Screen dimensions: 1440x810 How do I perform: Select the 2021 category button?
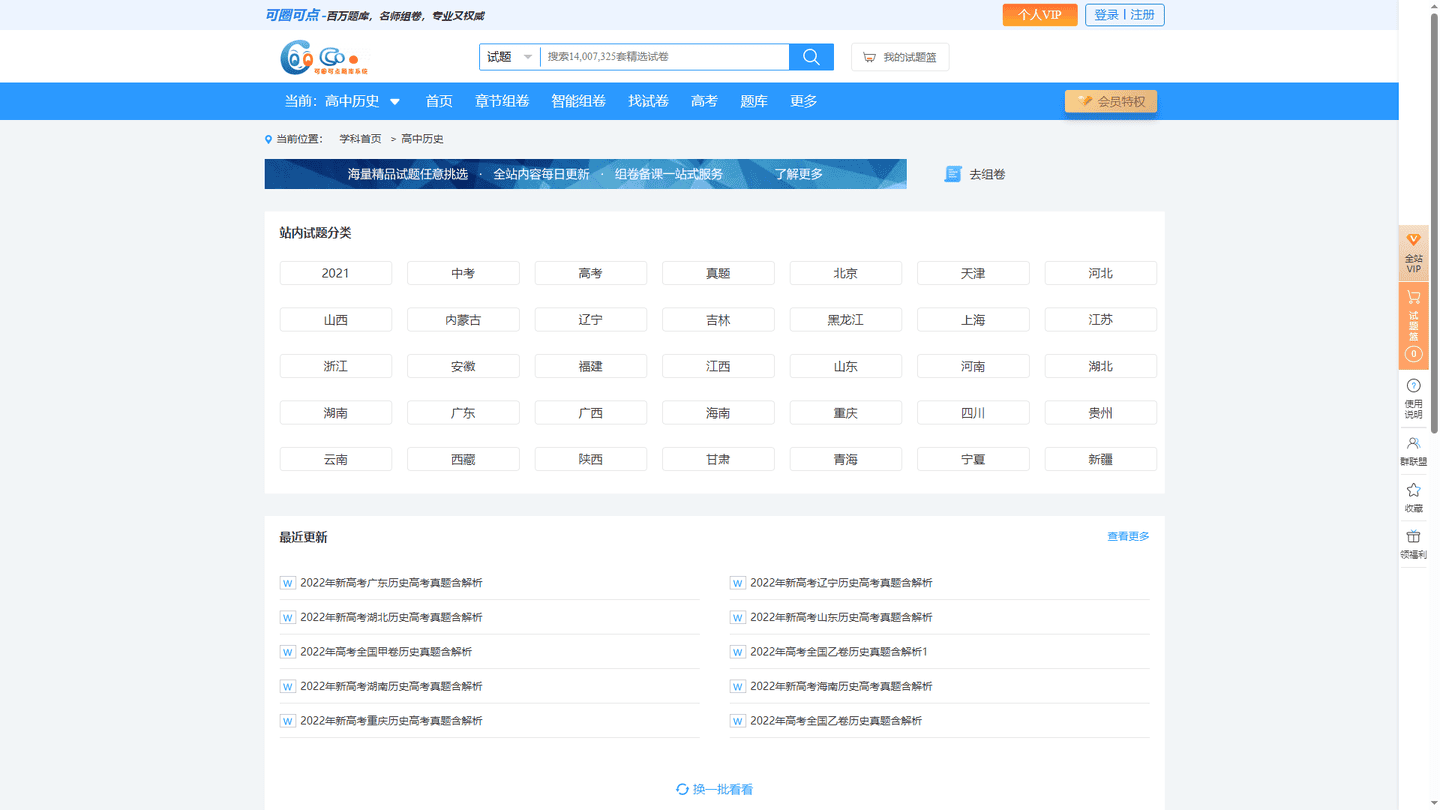point(336,273)
